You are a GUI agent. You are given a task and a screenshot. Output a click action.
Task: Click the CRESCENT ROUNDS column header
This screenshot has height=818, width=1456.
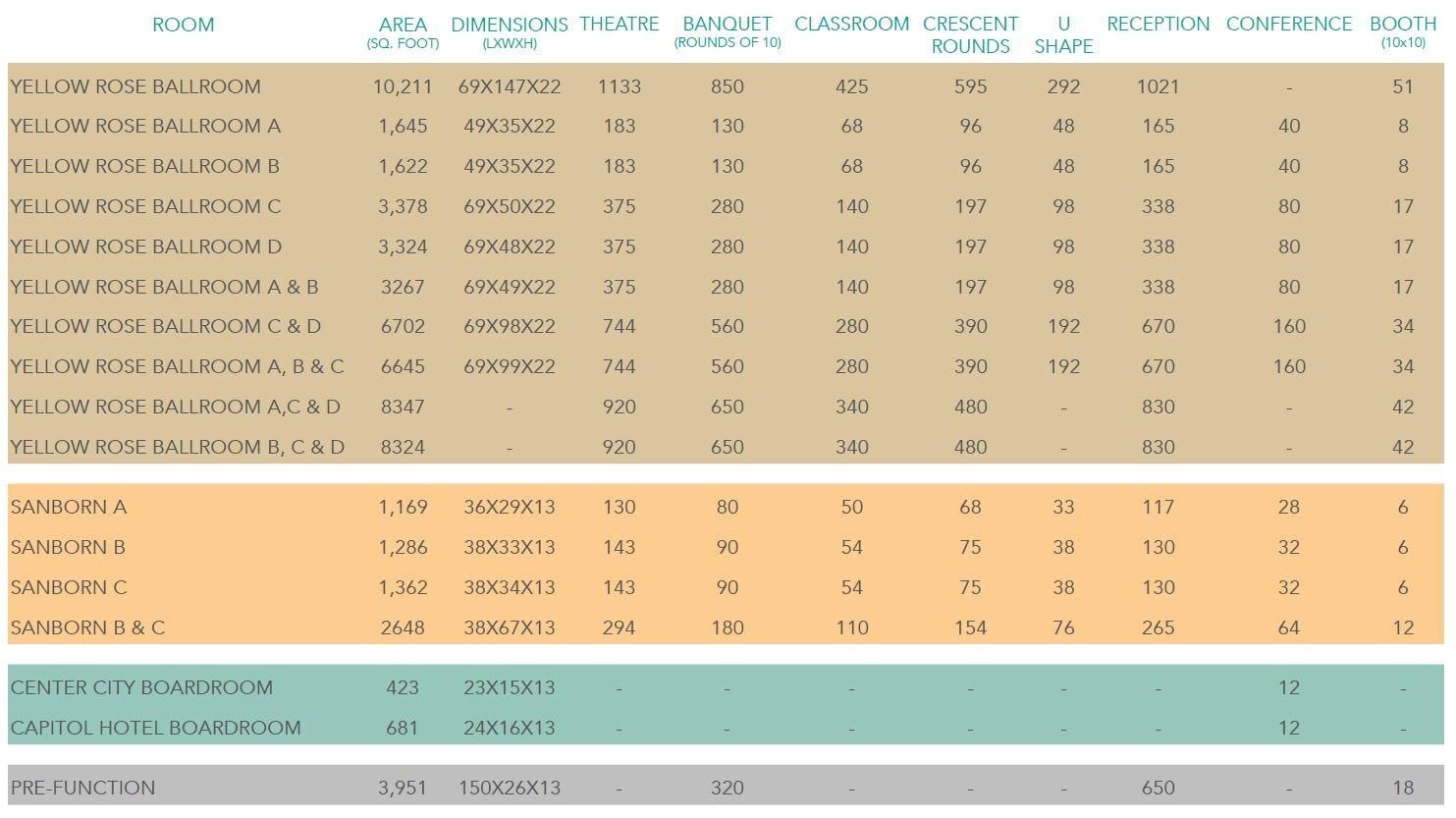click(x=970, y=34)
